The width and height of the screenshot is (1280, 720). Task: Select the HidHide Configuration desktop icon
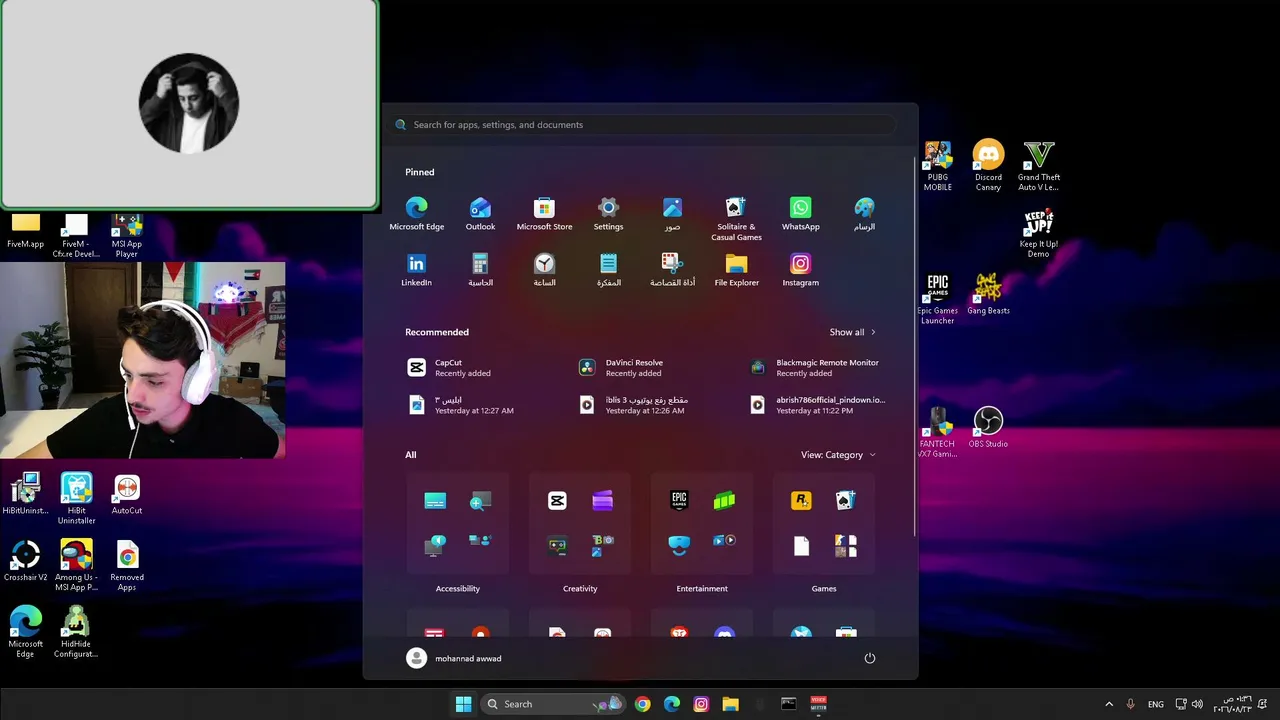point(76,633)
